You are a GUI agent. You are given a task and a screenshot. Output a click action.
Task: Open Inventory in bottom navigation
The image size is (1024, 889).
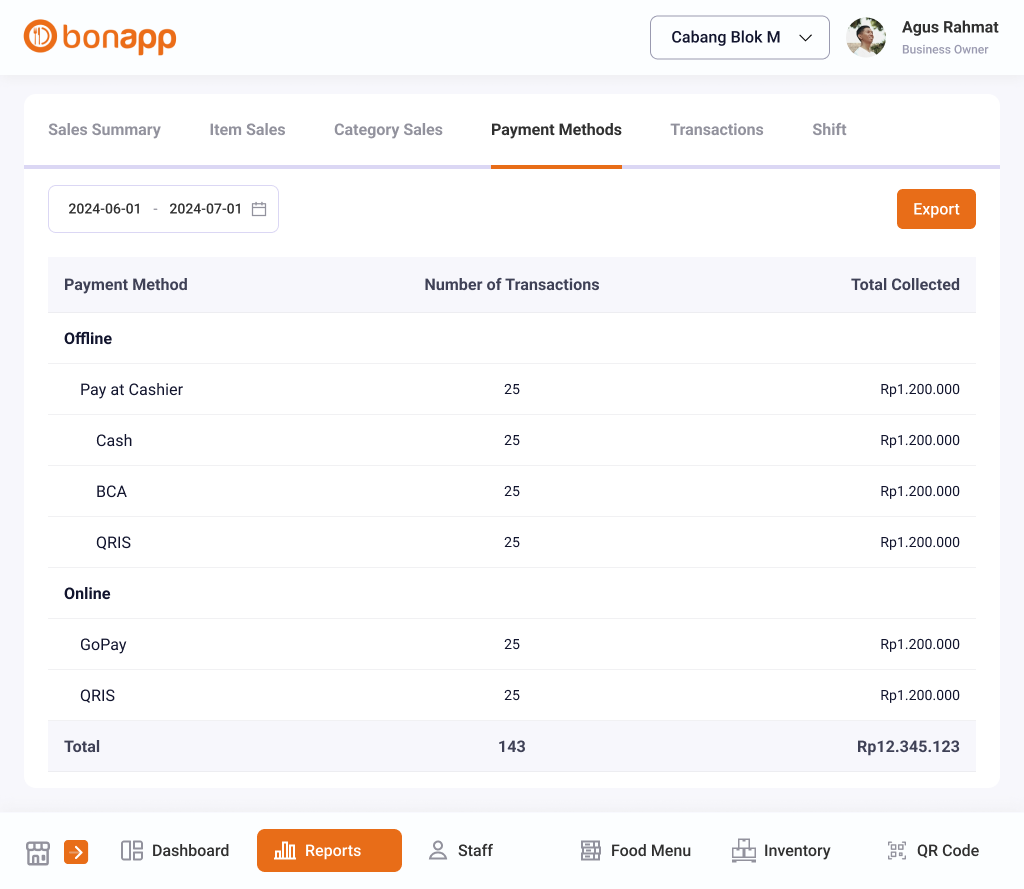coord(781,850)
